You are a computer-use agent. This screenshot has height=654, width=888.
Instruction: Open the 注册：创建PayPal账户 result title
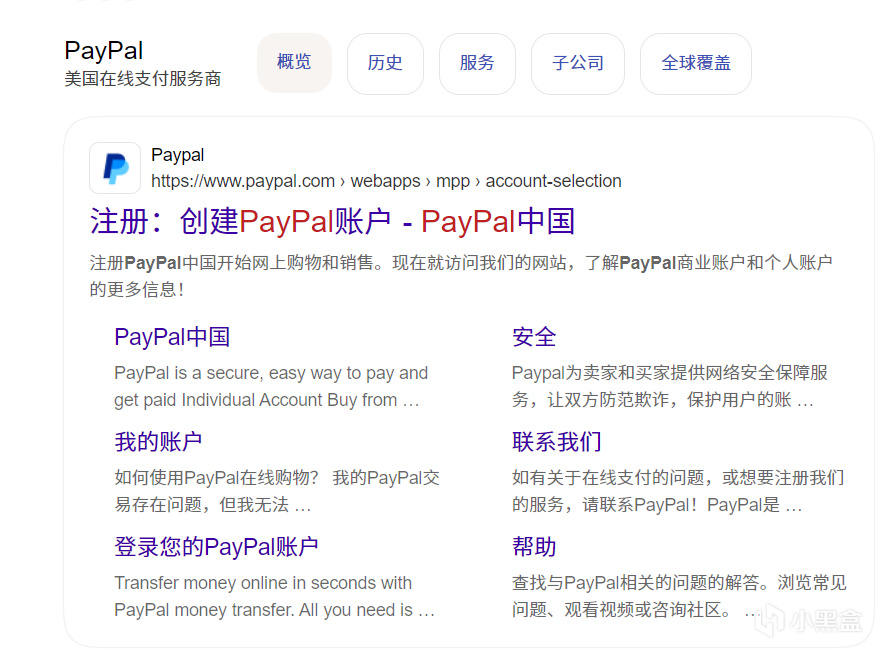332,221
